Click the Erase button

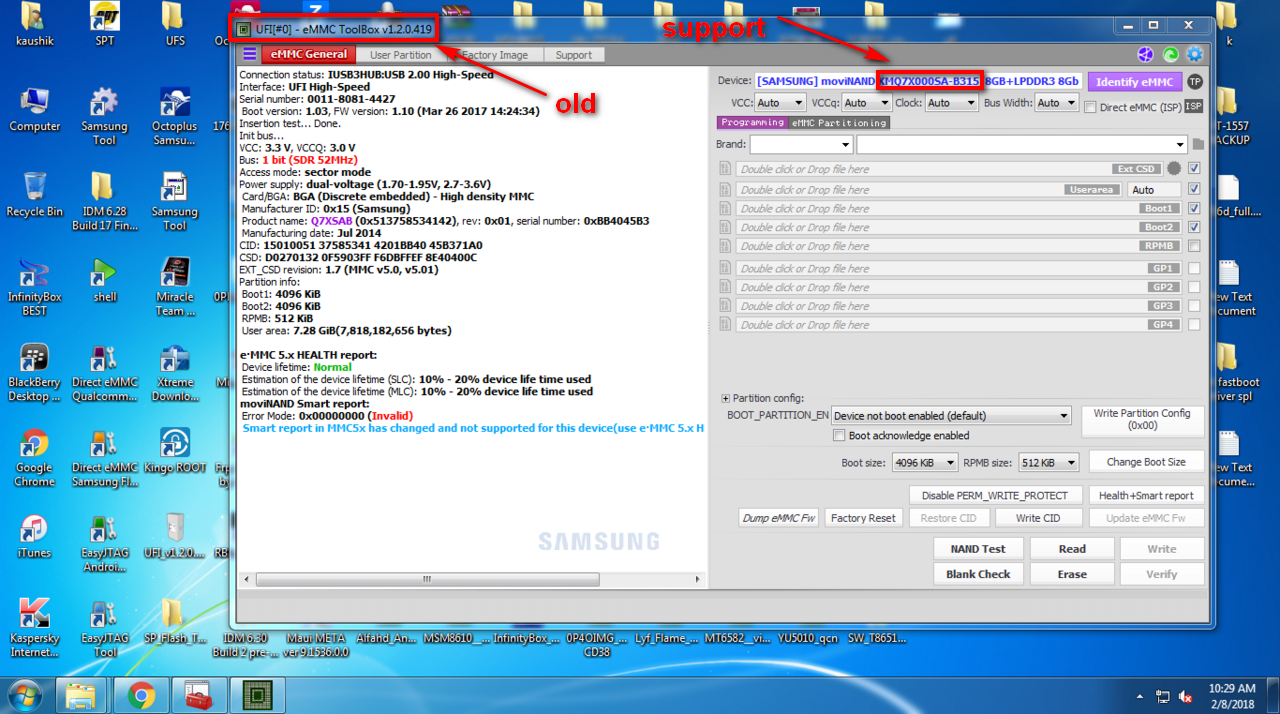(1072, 574)
